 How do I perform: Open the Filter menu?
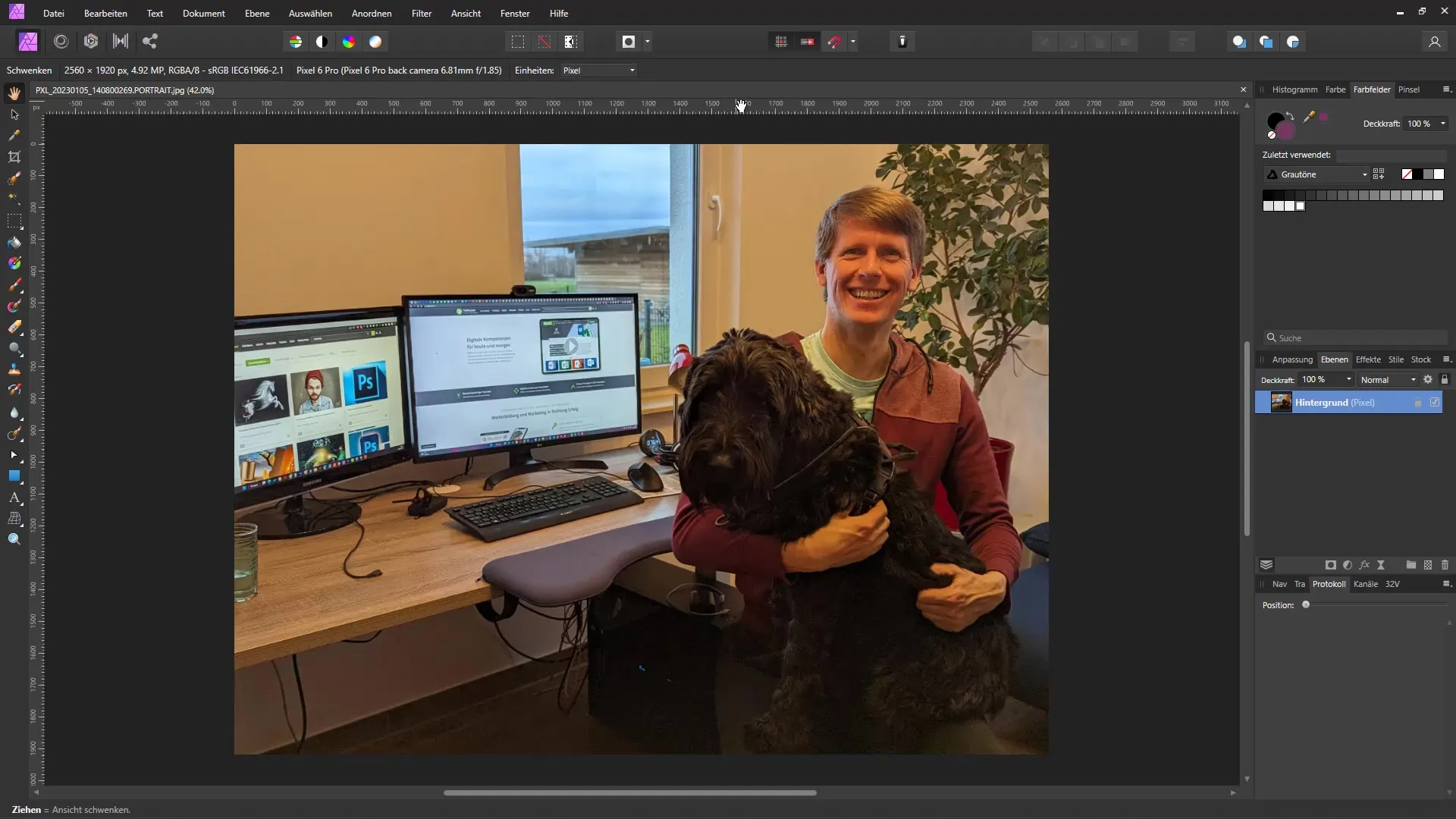422,14
